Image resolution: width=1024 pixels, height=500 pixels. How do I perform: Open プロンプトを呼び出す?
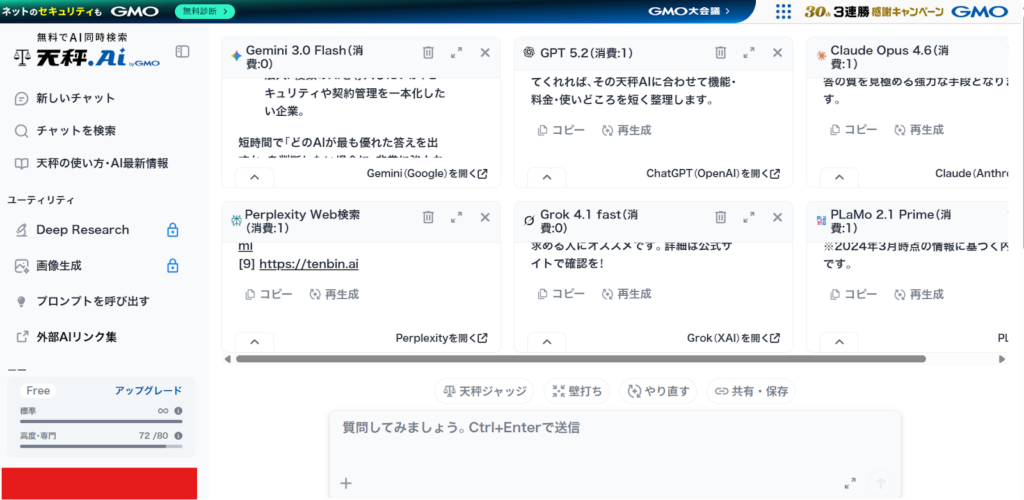click(x=82, y=301)
